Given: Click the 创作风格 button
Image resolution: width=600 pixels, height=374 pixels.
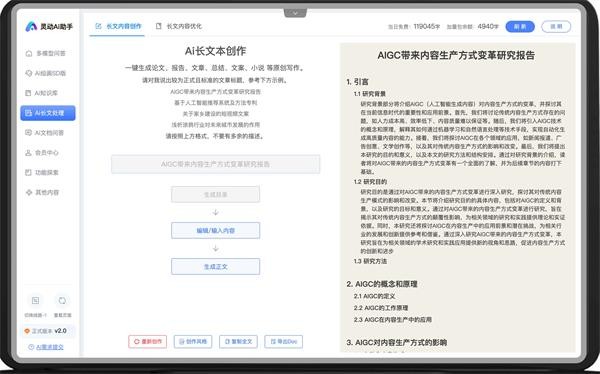Looking at the screenshot, I should click(193, 341).
